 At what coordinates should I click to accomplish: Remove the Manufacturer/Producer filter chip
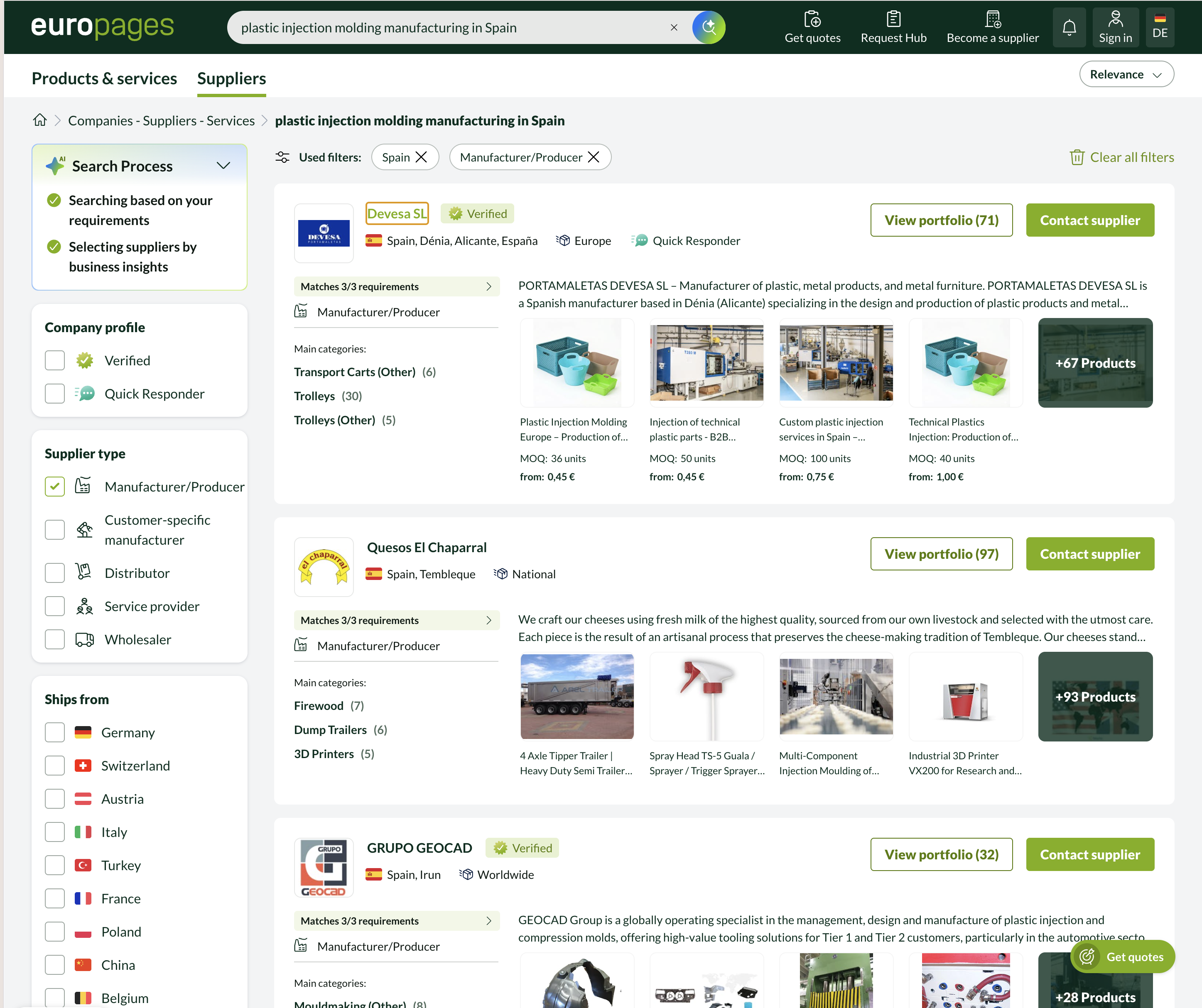pyautogui.click(x=594, y=157)
